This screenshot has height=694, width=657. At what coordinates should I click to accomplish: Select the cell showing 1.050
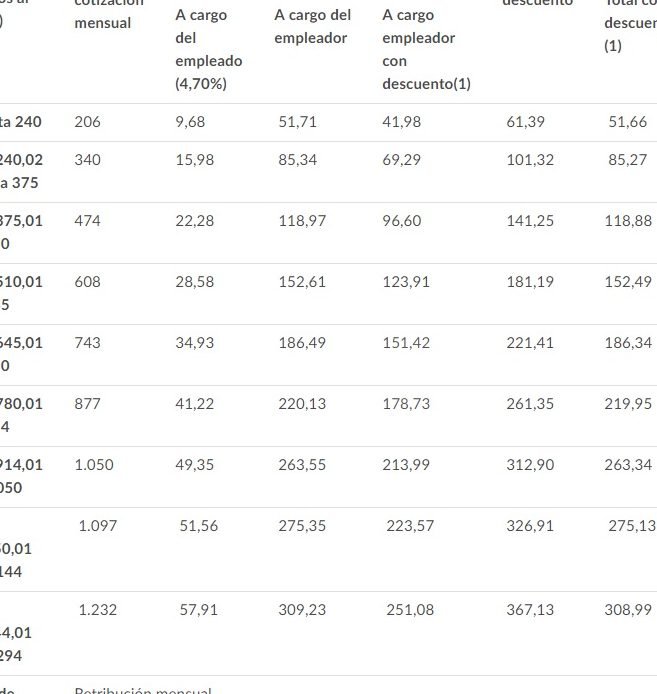click(x=94, y=465)
